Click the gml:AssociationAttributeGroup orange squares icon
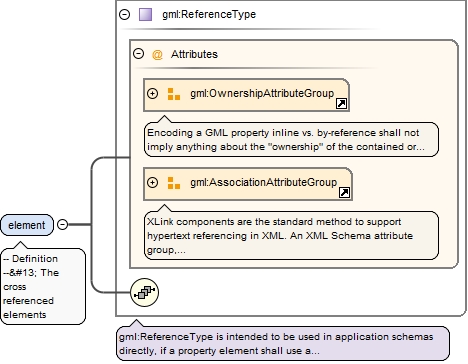Screen dimensions: 468x364 [174, 183]
